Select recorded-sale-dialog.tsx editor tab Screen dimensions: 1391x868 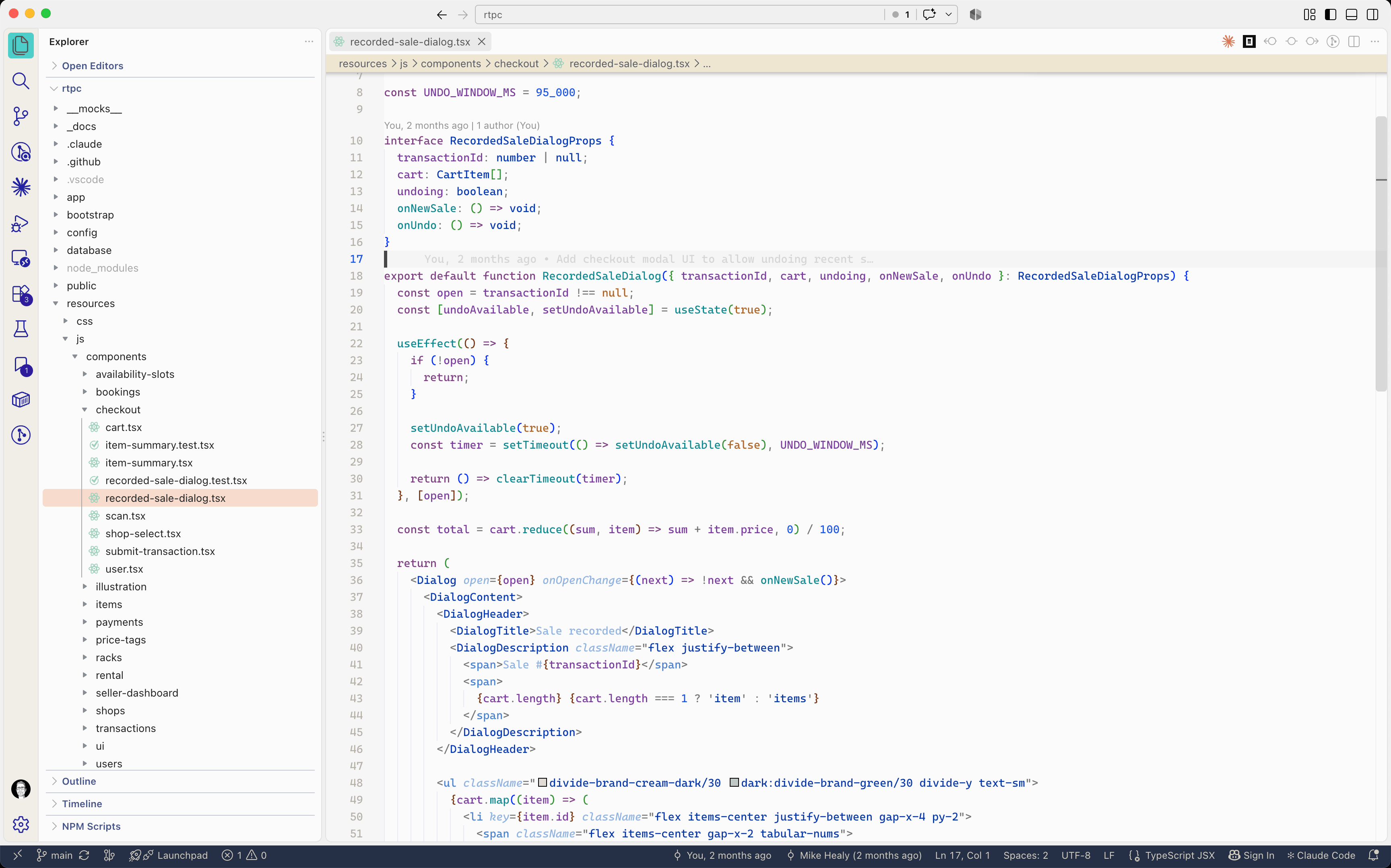point(410,41)
